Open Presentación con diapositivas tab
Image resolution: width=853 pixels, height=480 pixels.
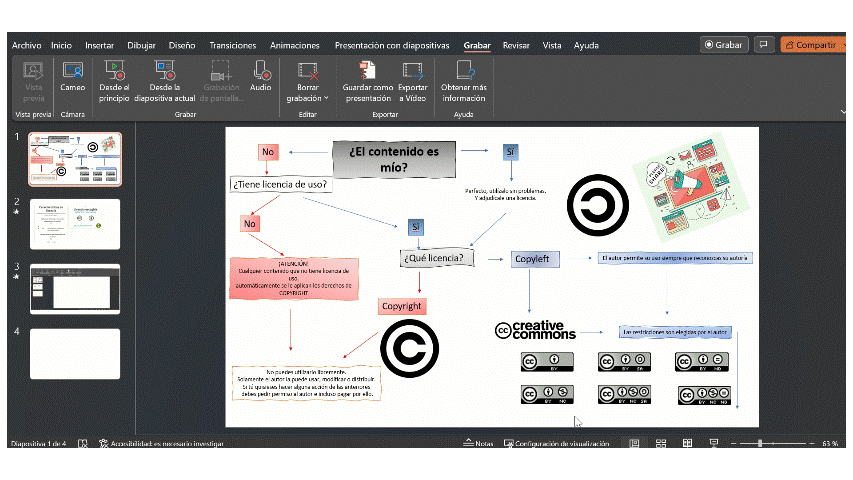coord(392,46)
